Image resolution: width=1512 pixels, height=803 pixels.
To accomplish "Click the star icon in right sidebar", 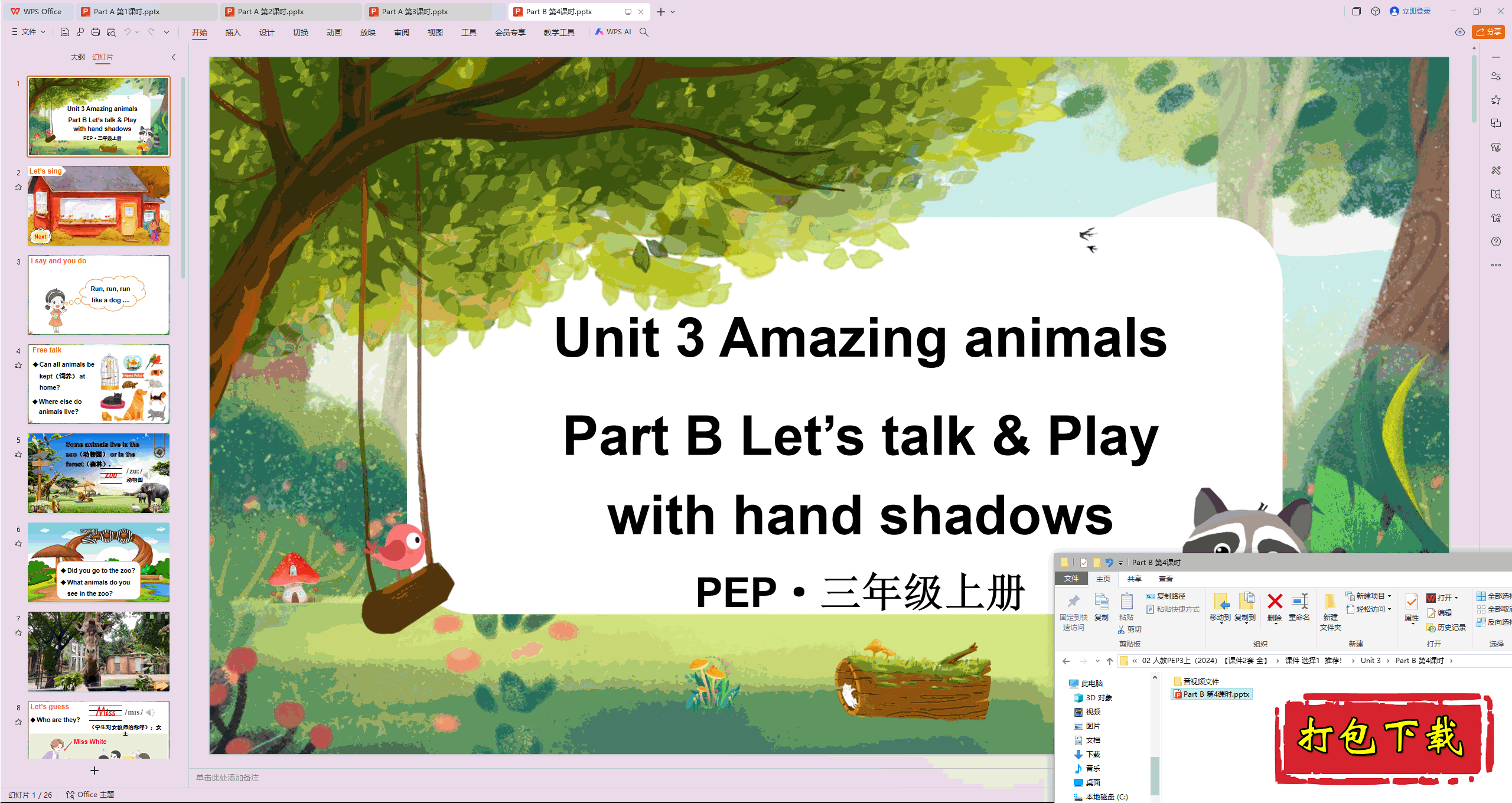I will click(x=1496, y=100).
